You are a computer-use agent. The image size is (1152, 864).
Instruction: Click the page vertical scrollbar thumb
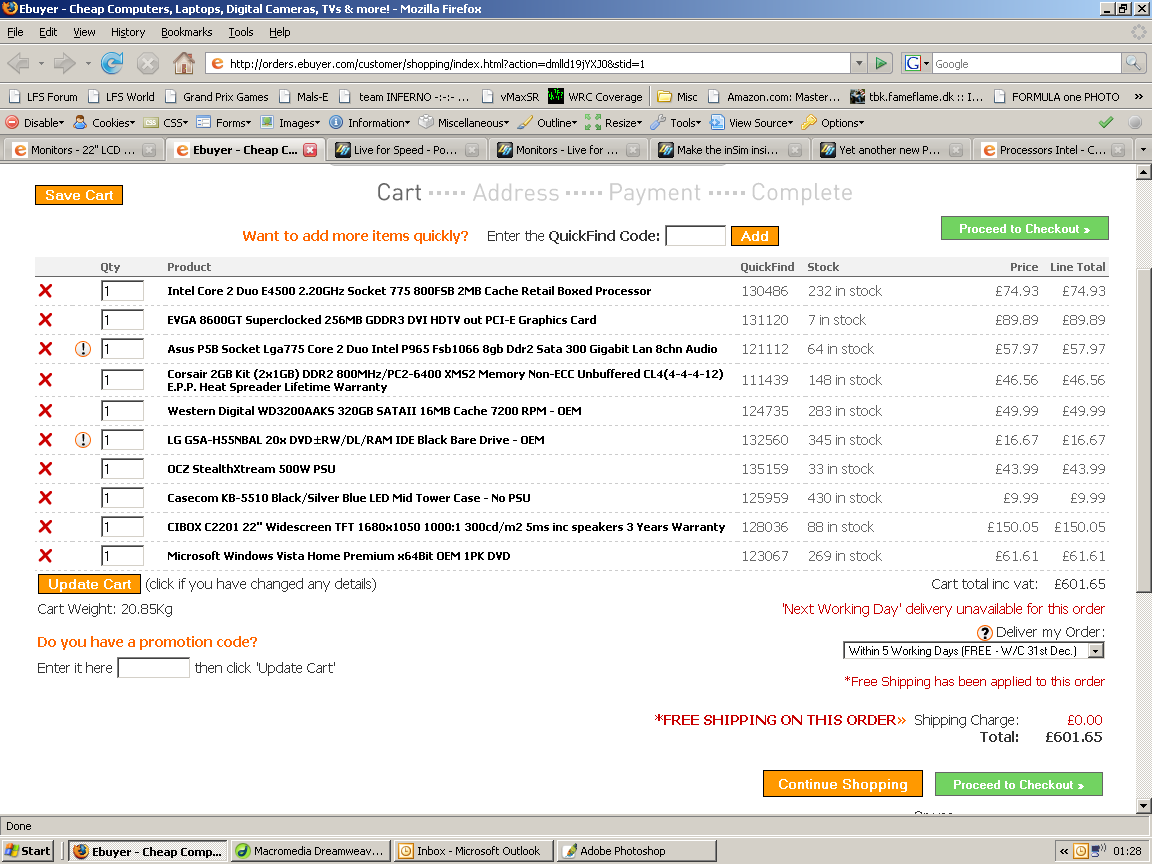click(x=1143, y=431)
